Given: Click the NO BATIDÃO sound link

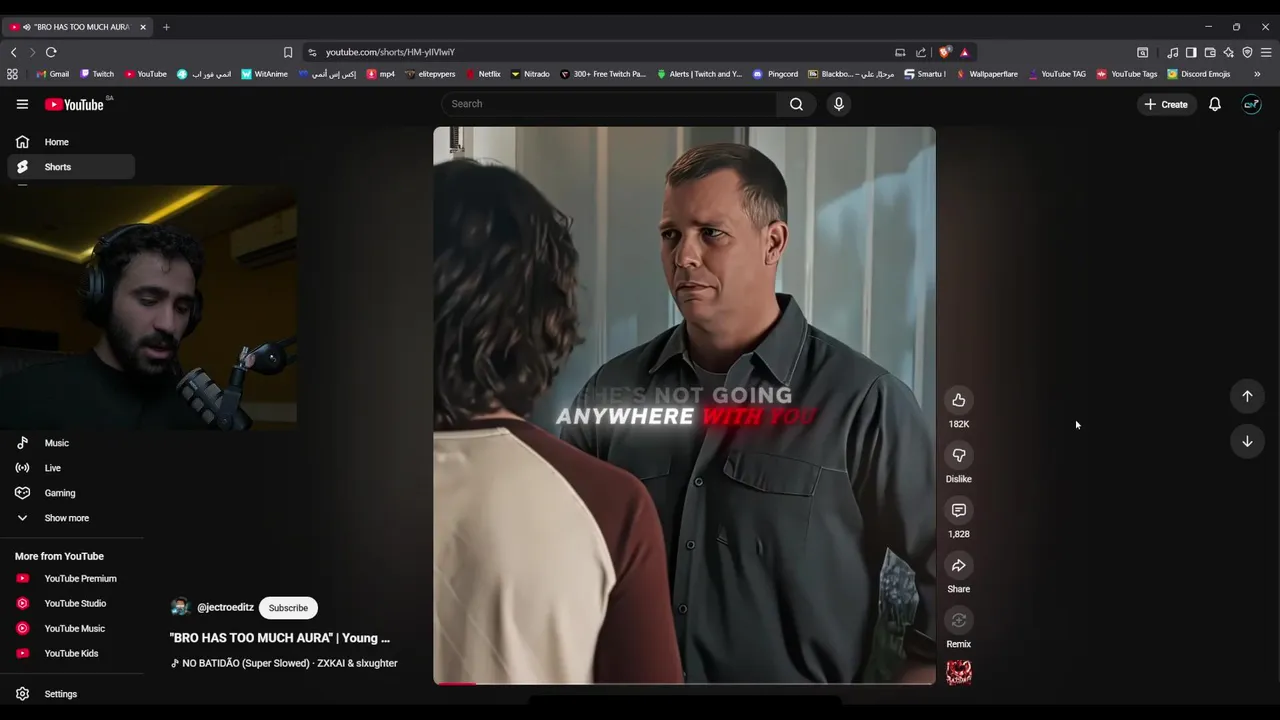Looking at the screenshot, I should (285, 663).
